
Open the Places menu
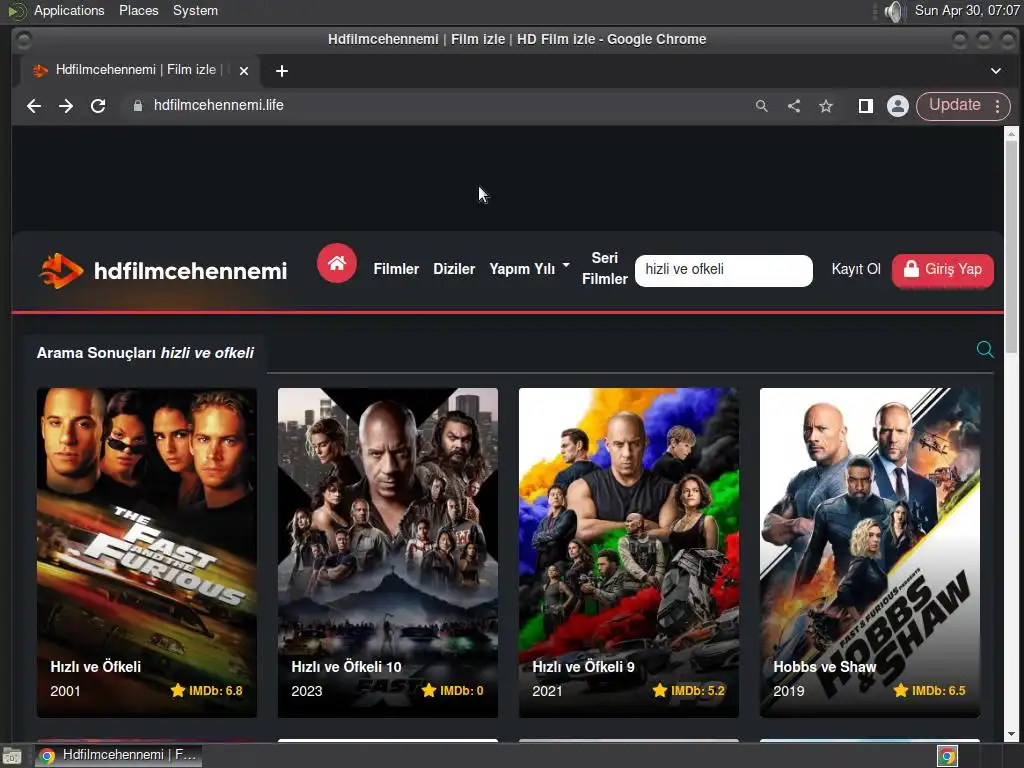click(138, 10)
